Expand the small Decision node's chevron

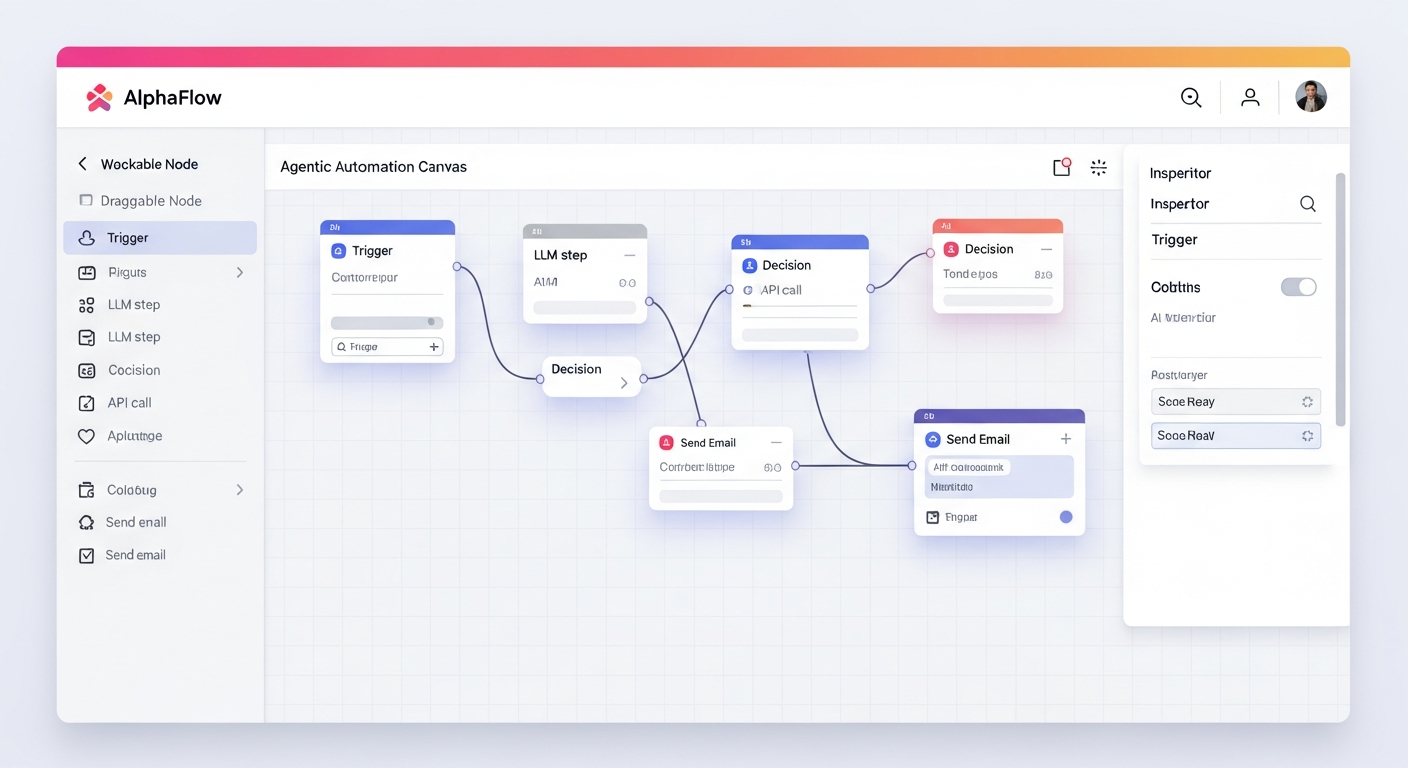point(624,382)
